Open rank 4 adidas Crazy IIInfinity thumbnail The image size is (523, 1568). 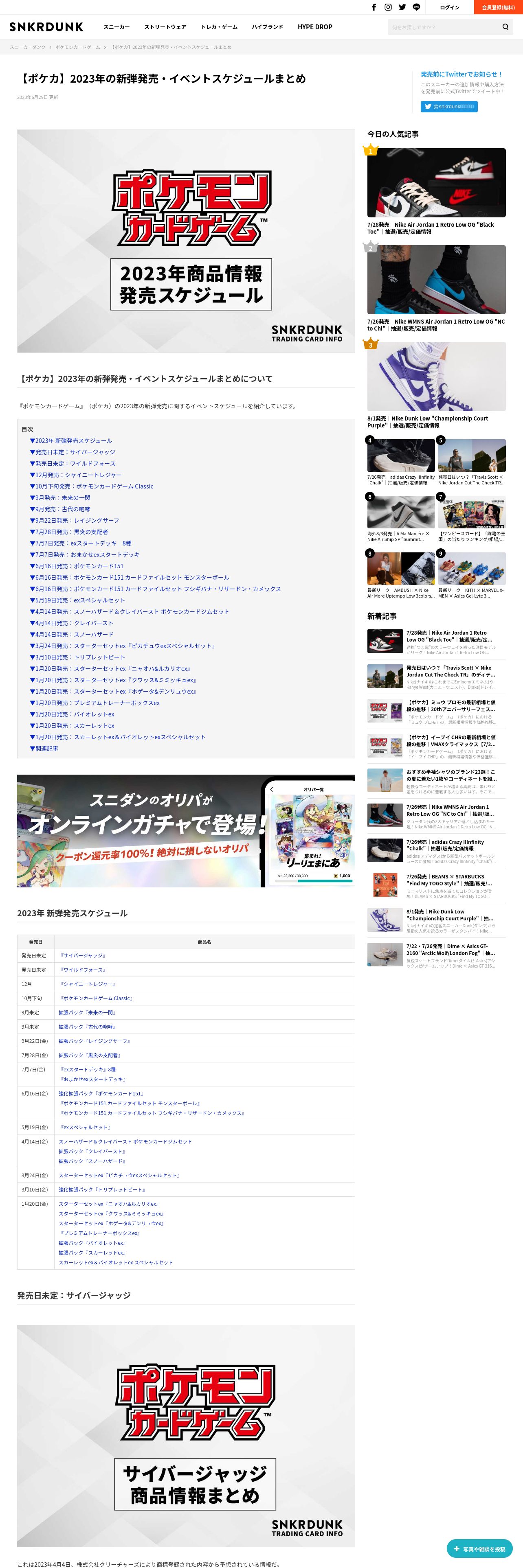[x=401, y=456]
